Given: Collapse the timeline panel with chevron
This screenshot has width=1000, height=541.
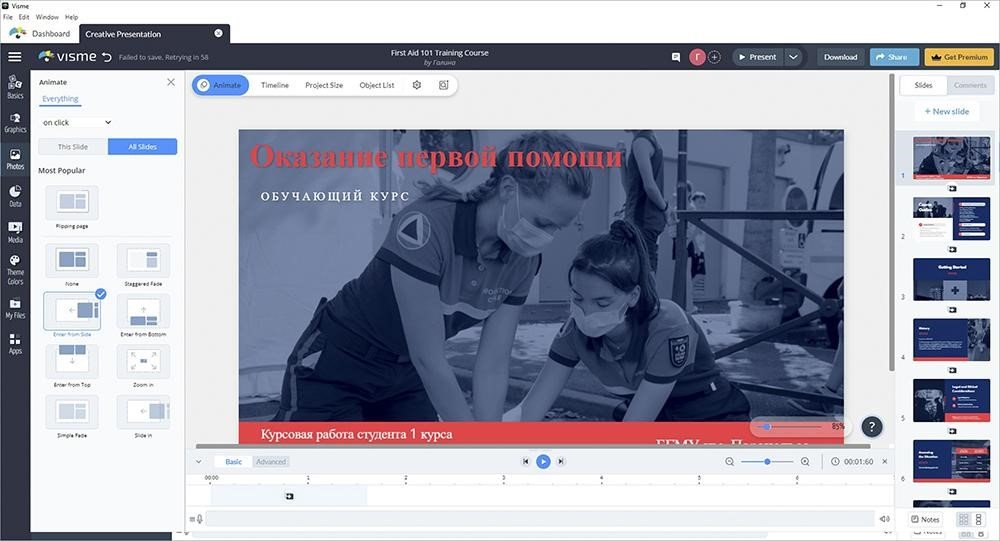Looking at the screenshot, I should click(x=198, y=462).
